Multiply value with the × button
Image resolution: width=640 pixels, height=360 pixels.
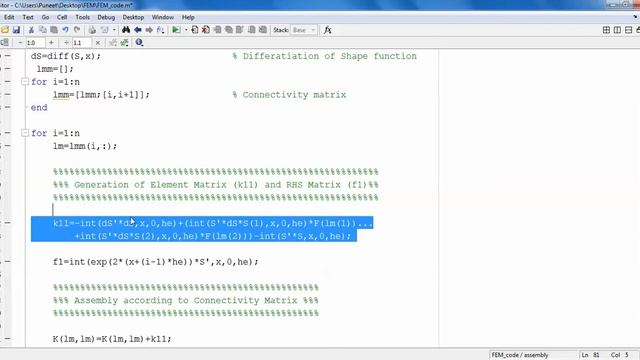click(x=98, y=42)
